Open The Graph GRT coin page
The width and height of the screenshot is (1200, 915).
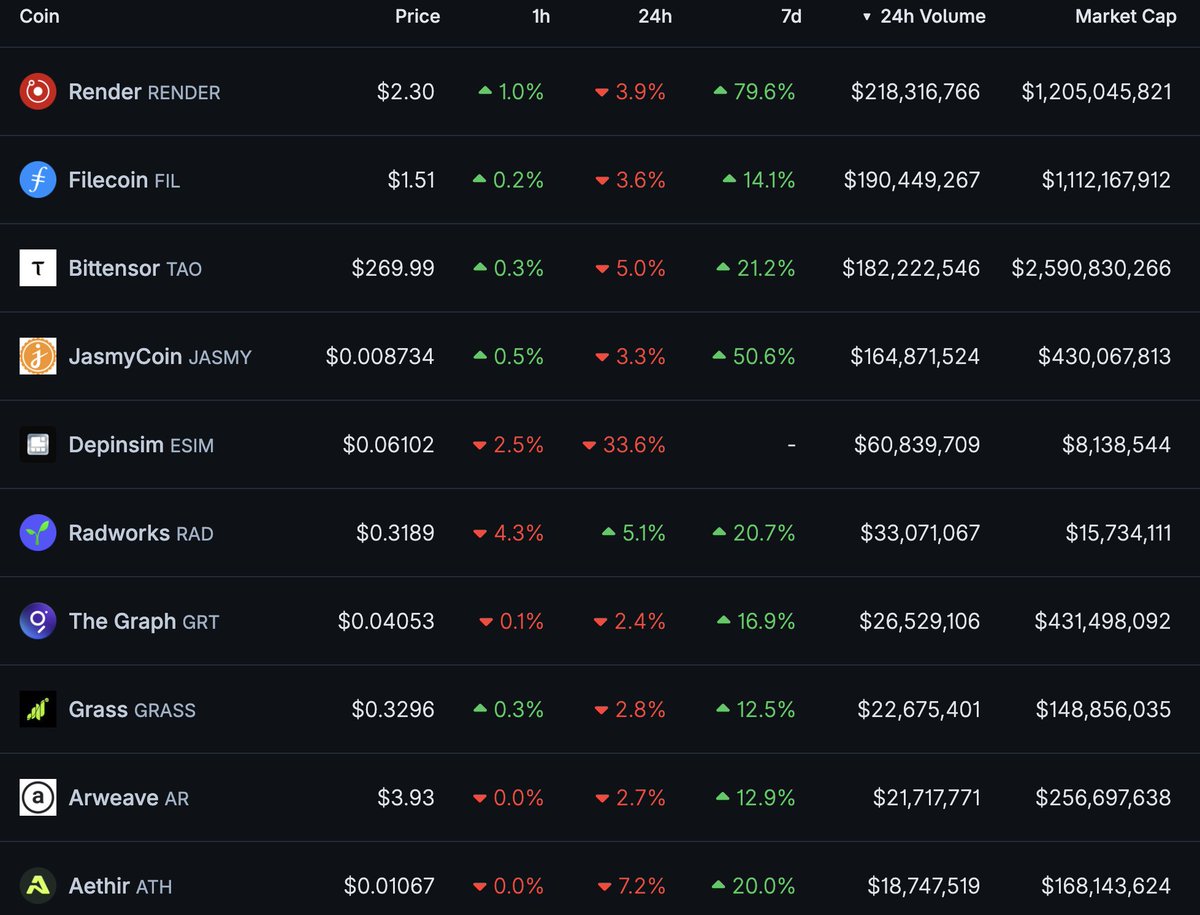tap(144, 621)
